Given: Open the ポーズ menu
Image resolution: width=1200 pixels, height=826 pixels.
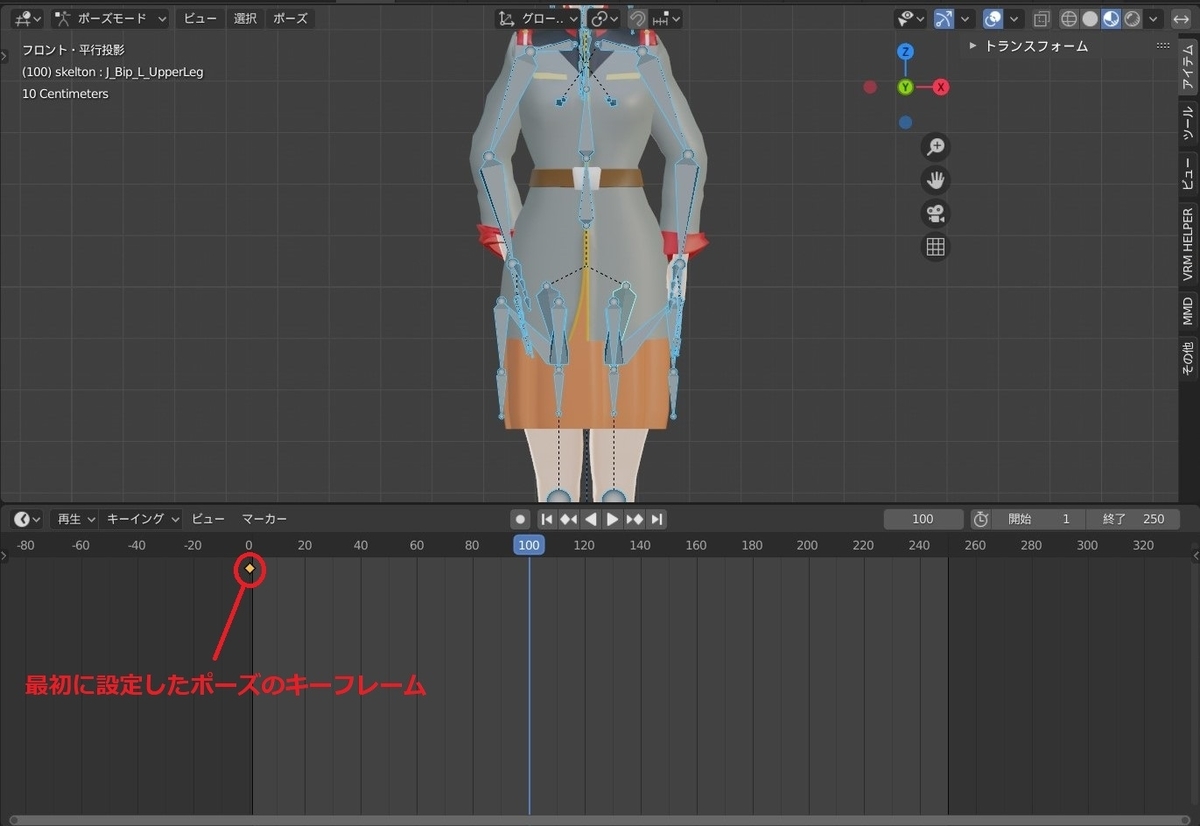Looking at the screenshot, I should tap(290, 18).
